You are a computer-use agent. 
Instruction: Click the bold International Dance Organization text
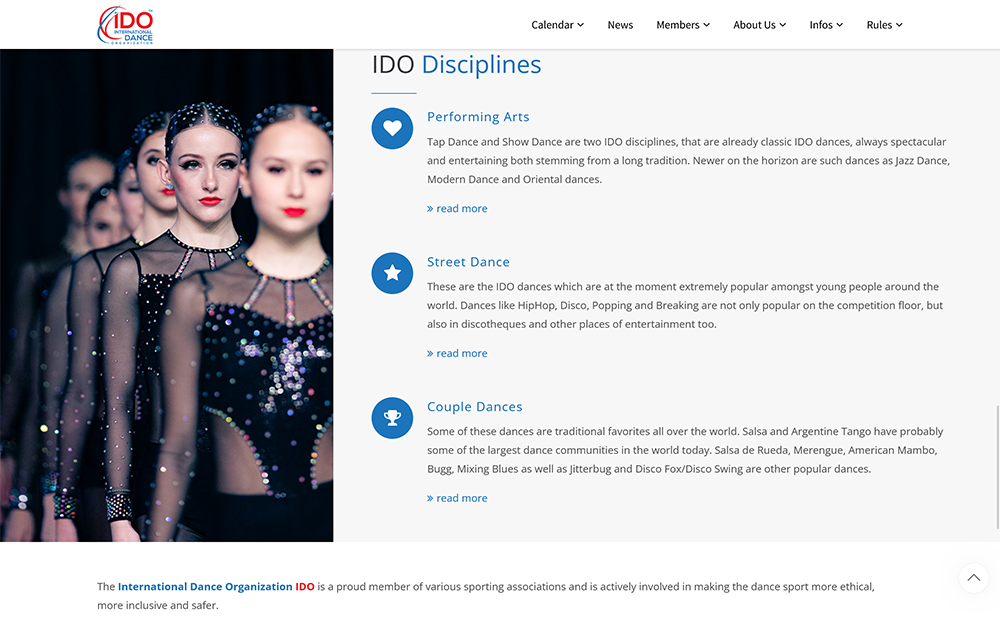(205, 586)
